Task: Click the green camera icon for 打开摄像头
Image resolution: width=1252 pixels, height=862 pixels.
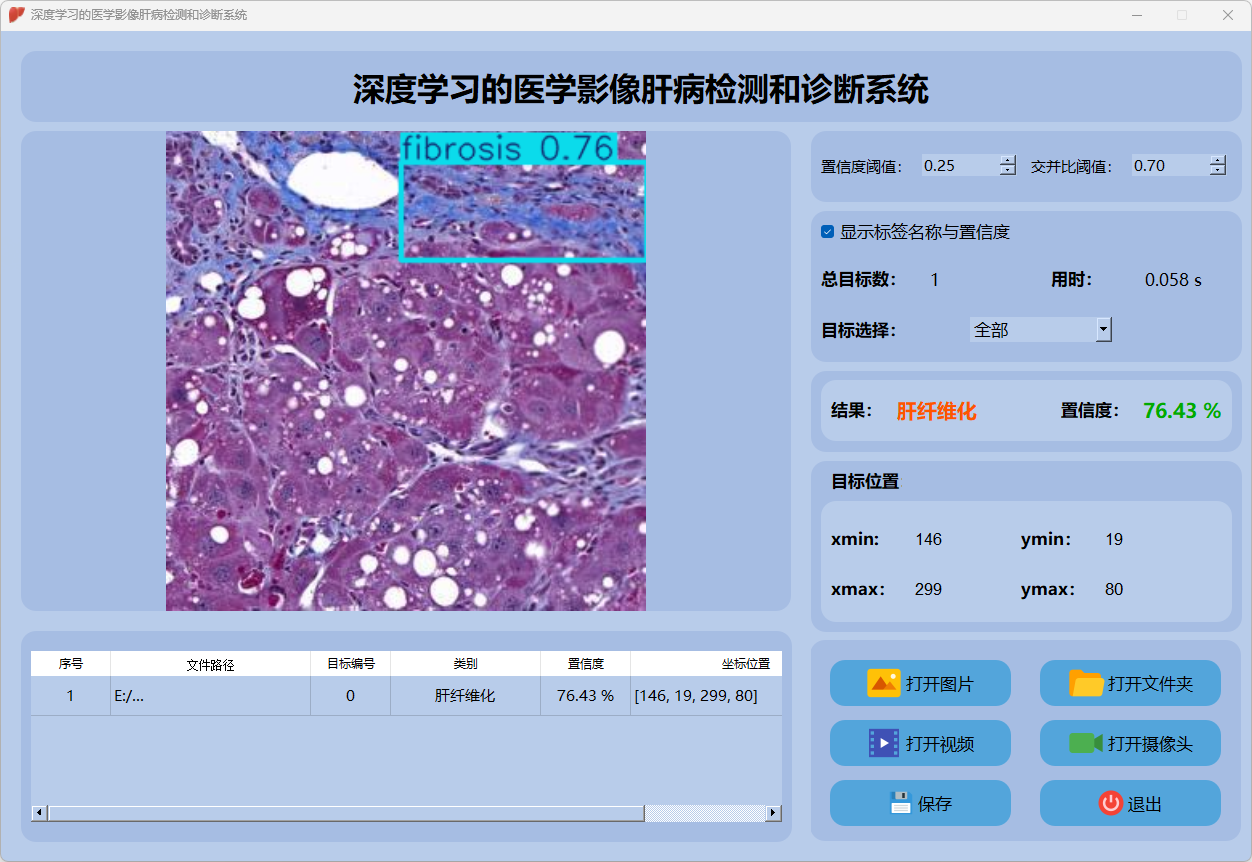Action: [x=1086, y=744]
